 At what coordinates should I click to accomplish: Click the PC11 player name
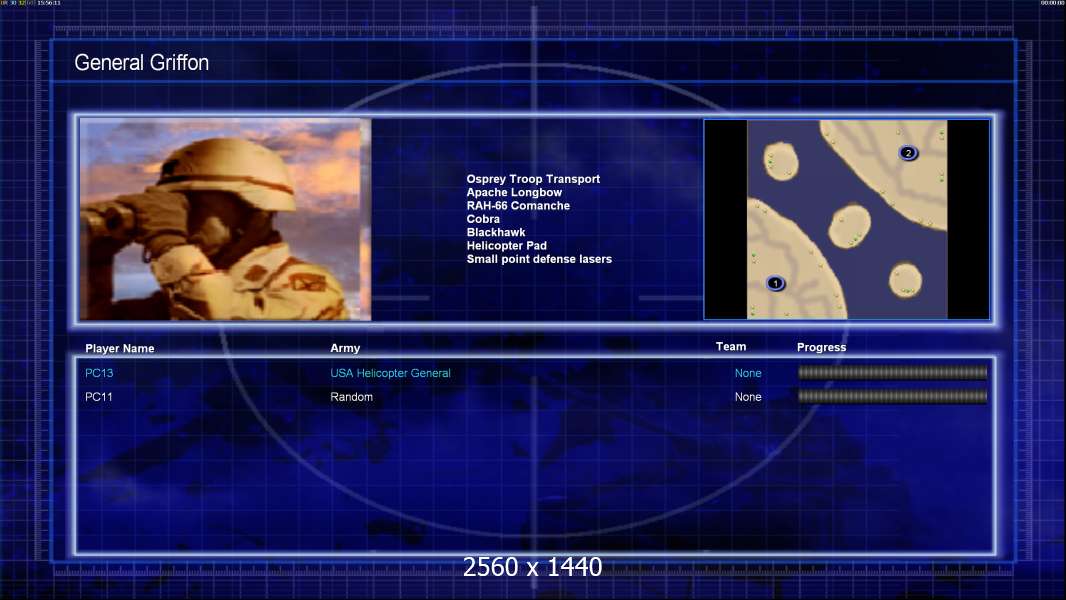[99, 397]
